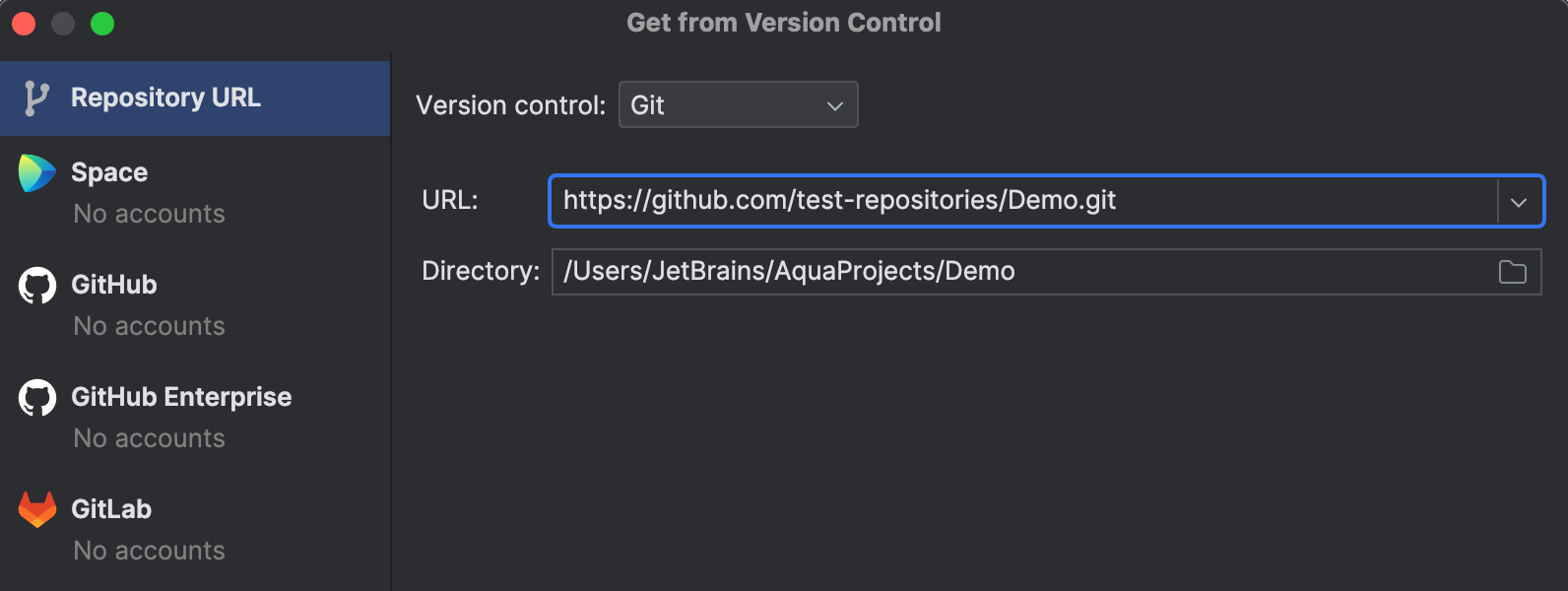Click the GitHub Enterprise octocat icon
Viewport: 1568px width, 591px height.
pyautogui.click(x=37, y=398)
